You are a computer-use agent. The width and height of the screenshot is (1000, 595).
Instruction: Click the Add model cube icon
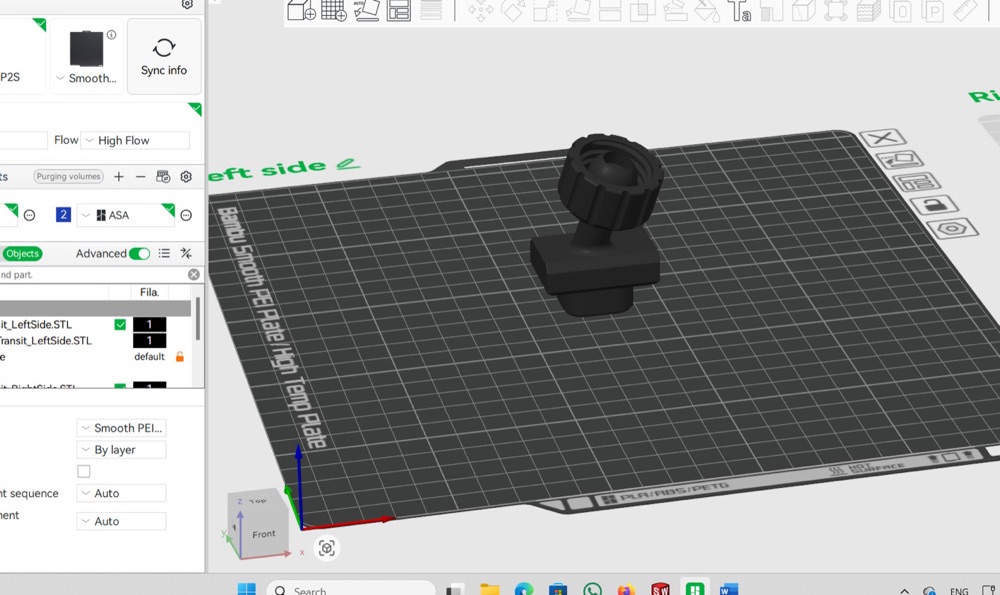[x=301, y=10]
